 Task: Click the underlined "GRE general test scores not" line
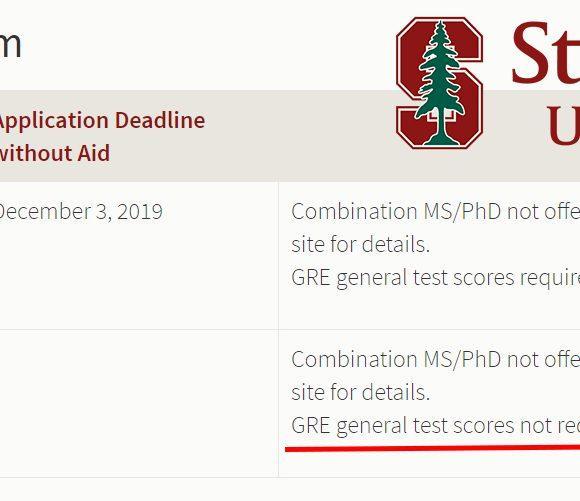[x=435, y=426]
